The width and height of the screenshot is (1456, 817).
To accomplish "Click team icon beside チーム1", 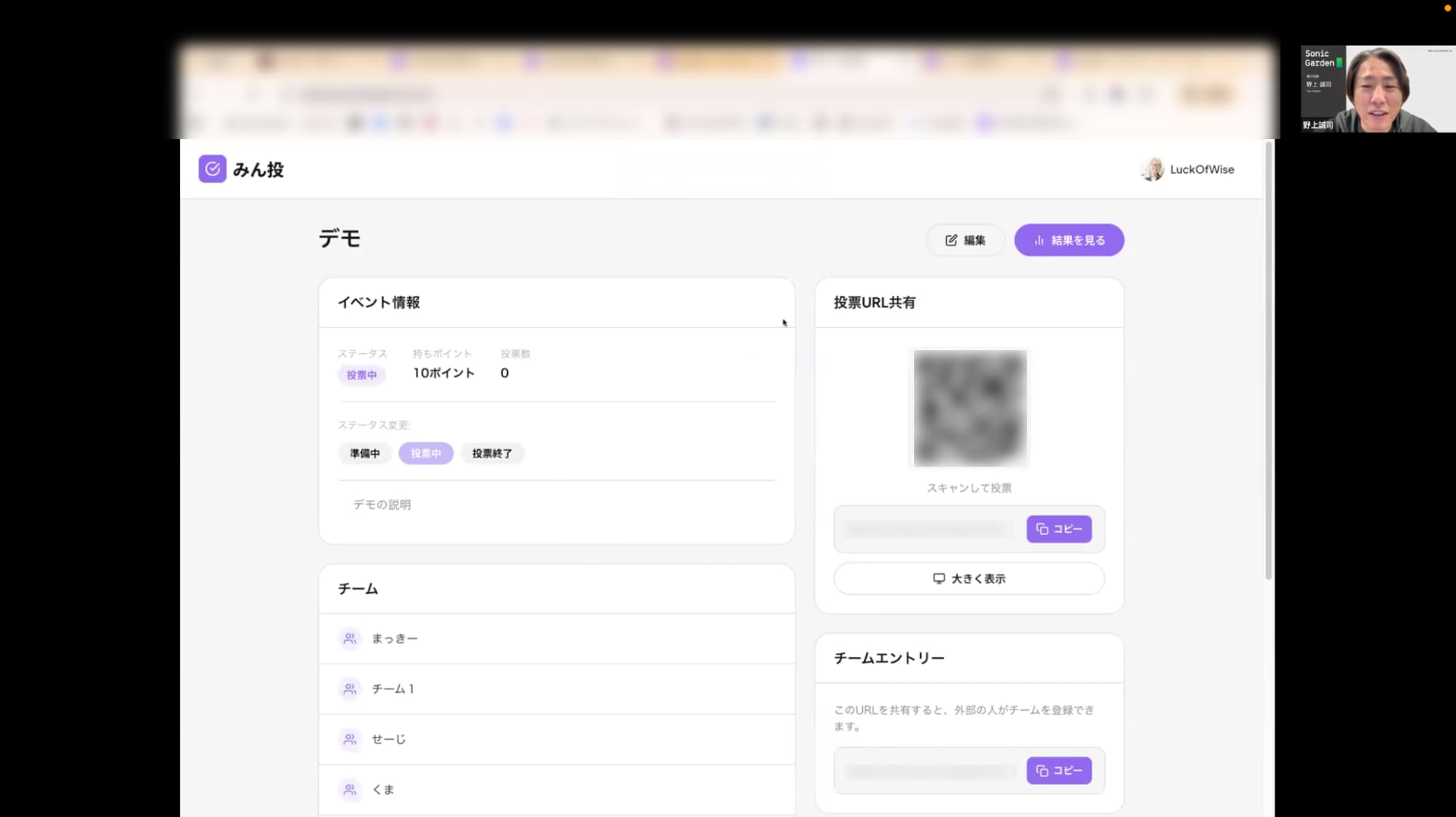I will tap(350, 689).
